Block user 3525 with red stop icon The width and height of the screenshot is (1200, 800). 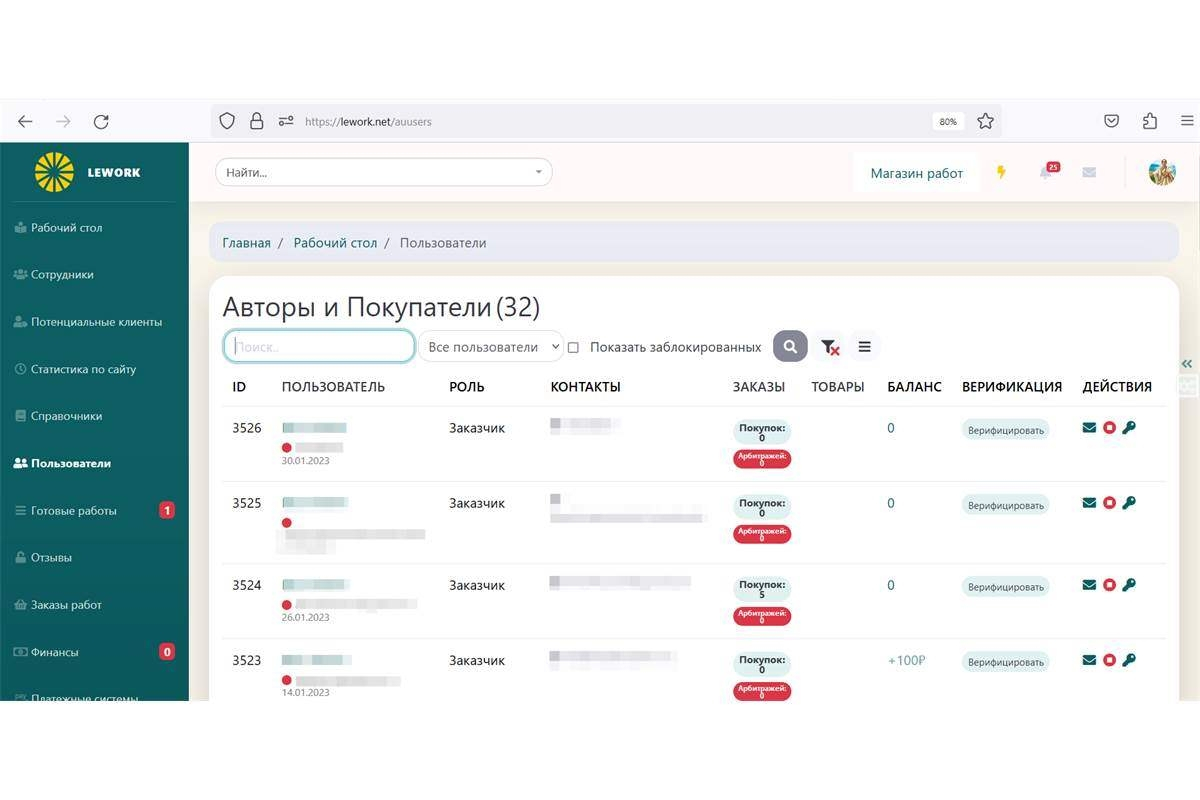[x=1109, y=503]
